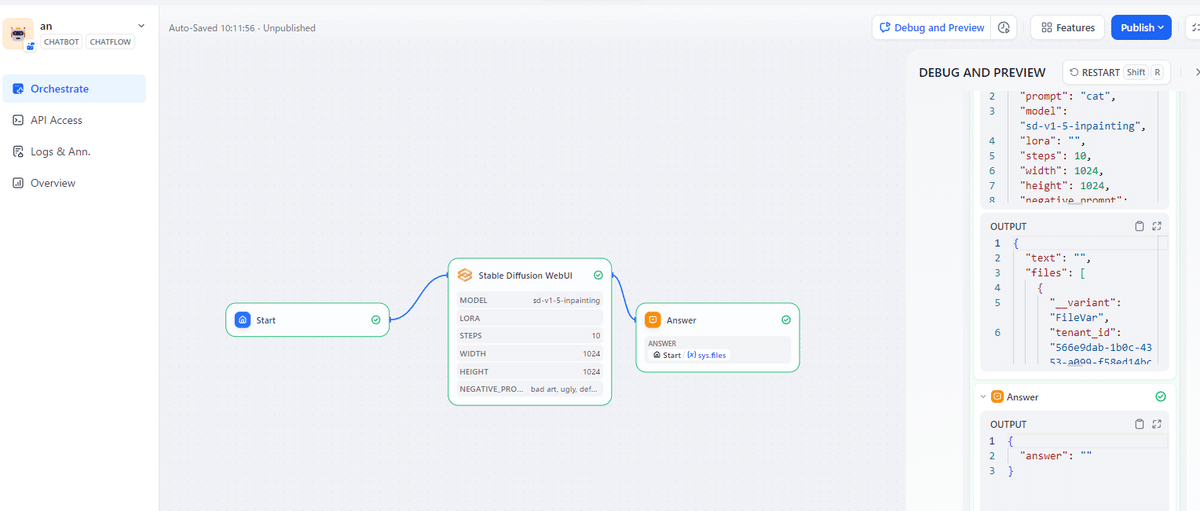The image size is (1200, 511).
Task: Click the "tenant_id" key in output JSON
Action: pyautogui.click(x=1084, y=332)
